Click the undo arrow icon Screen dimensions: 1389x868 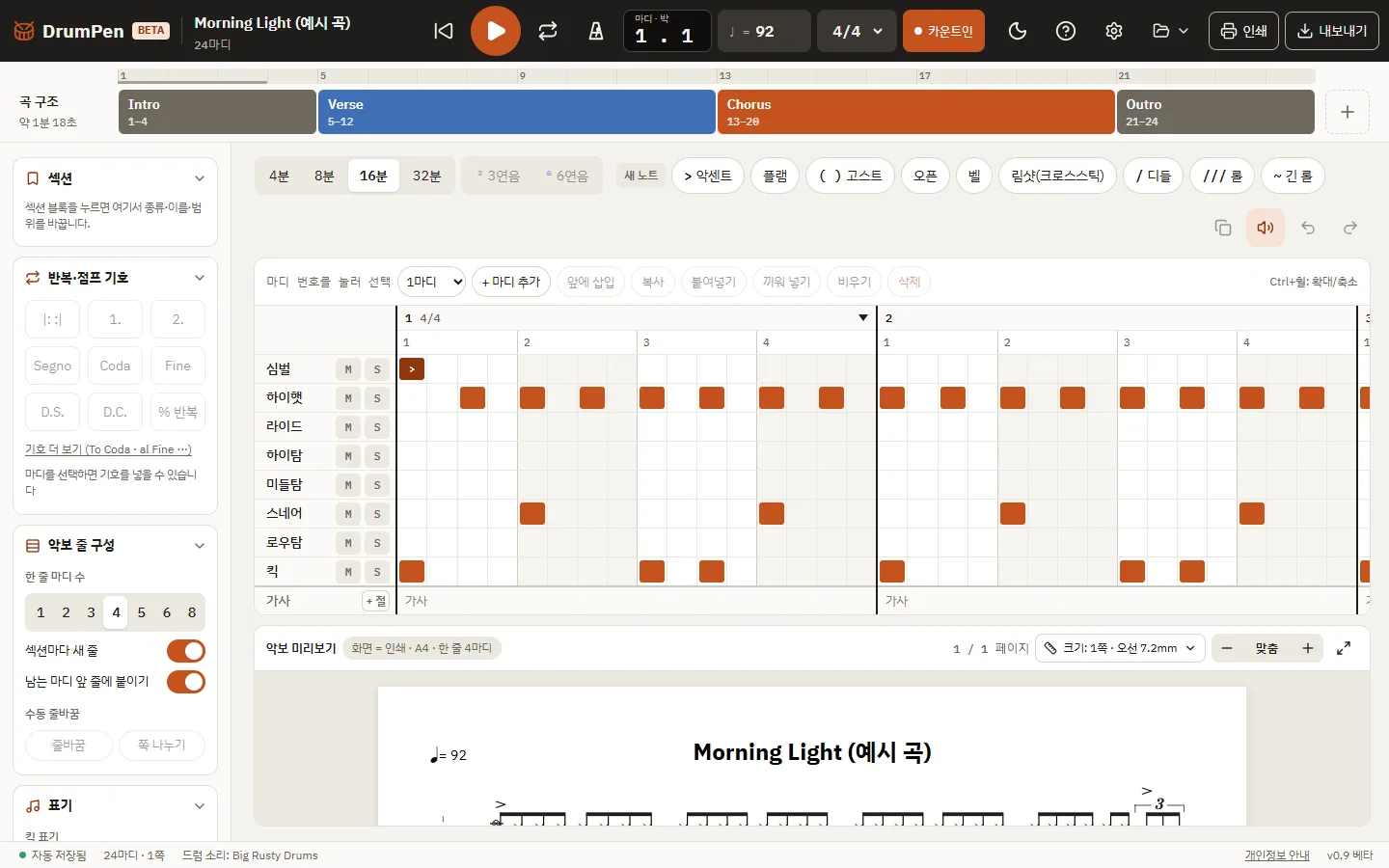tap(1308, 228)
